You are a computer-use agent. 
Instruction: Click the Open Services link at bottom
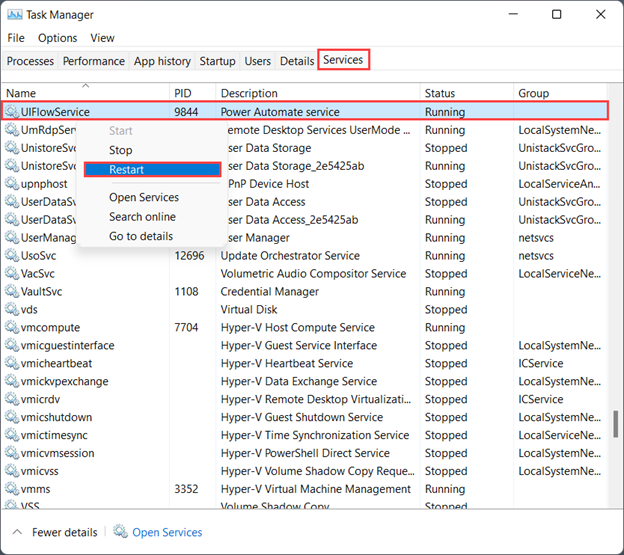pos(167,532)
